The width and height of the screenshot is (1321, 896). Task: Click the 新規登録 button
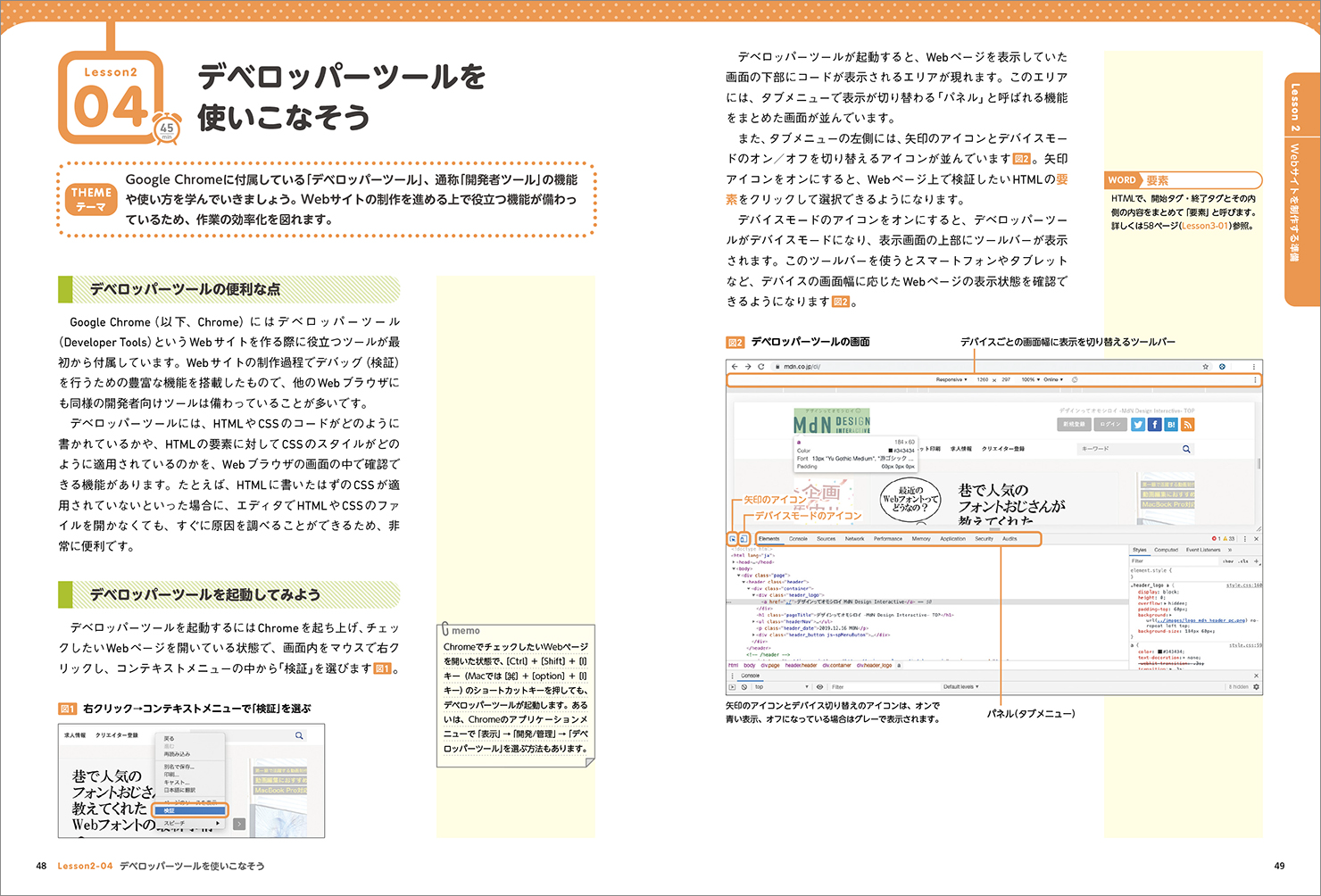1075,425
